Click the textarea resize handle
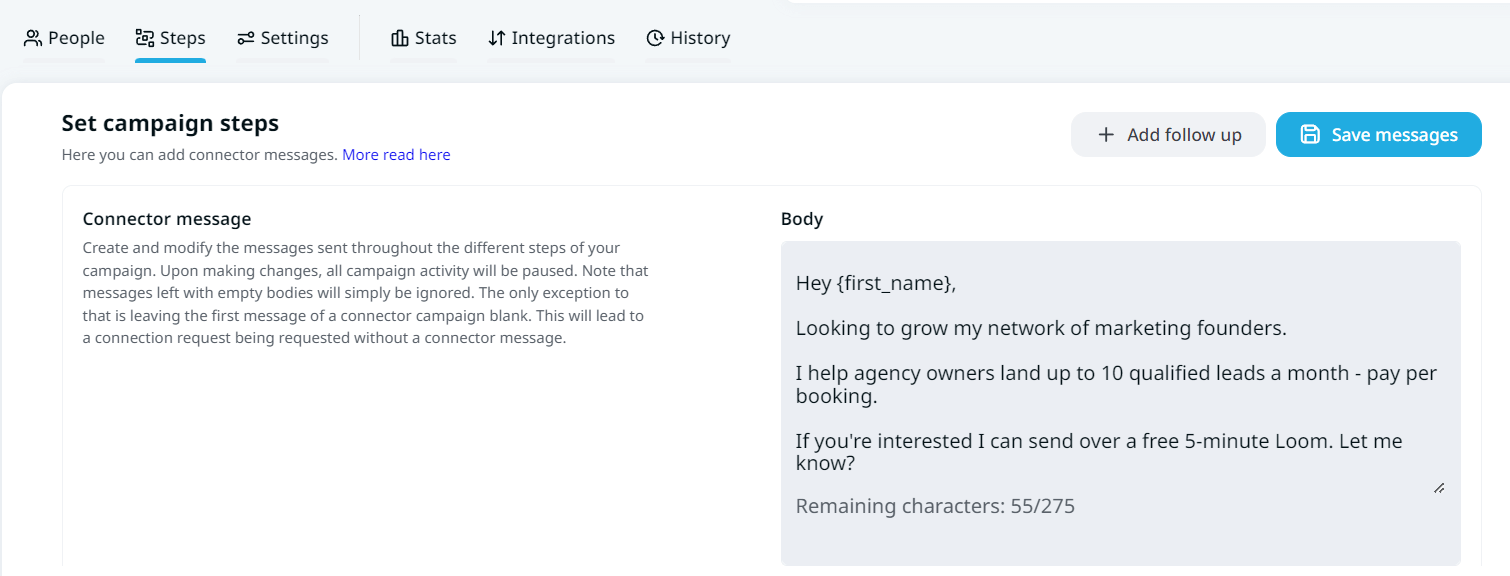Image resolution: width=1510 pixels, height=576 pixels. point(1440,487)
